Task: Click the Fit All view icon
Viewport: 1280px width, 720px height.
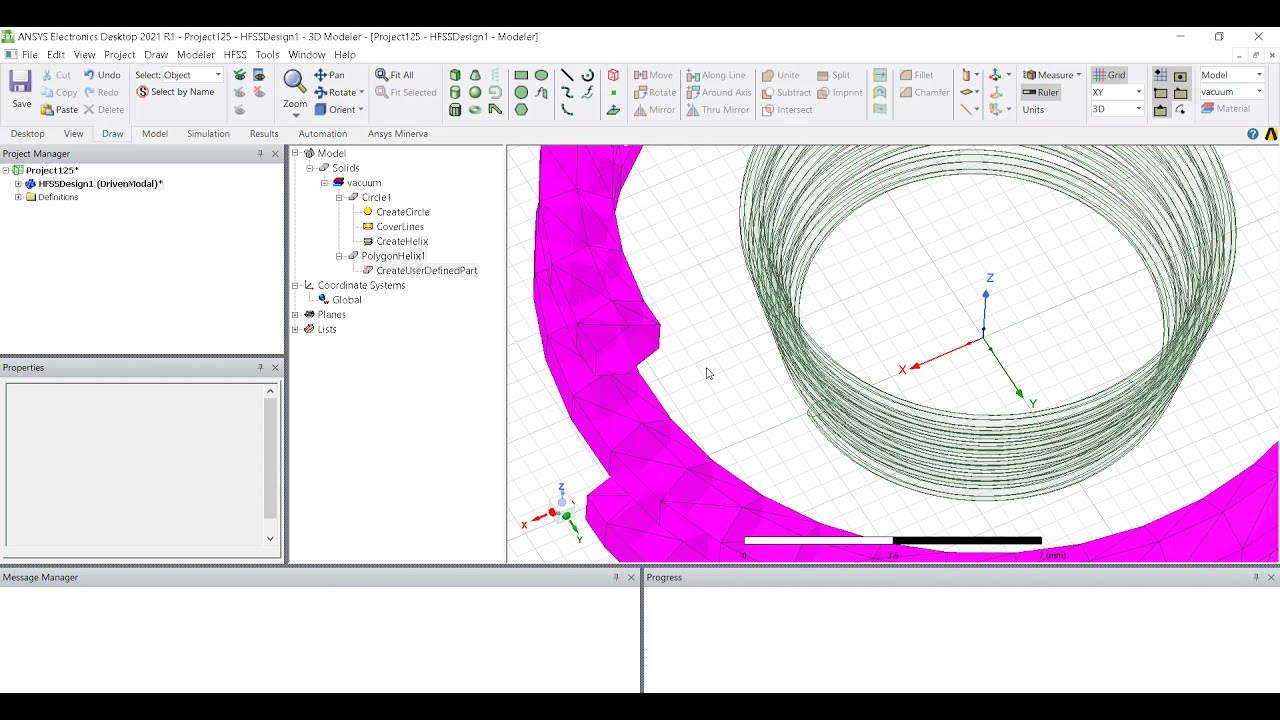Action: coord(394,75)
